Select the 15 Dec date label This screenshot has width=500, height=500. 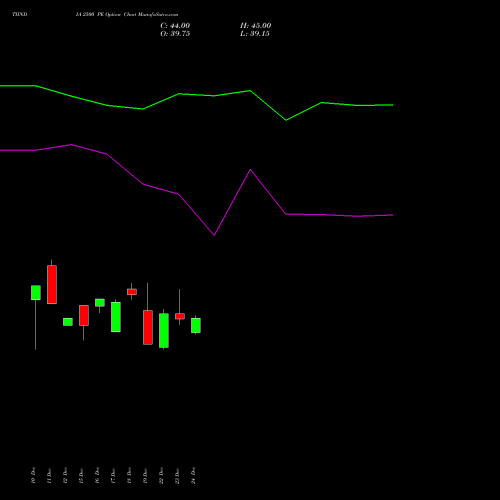tap(81, 475)
